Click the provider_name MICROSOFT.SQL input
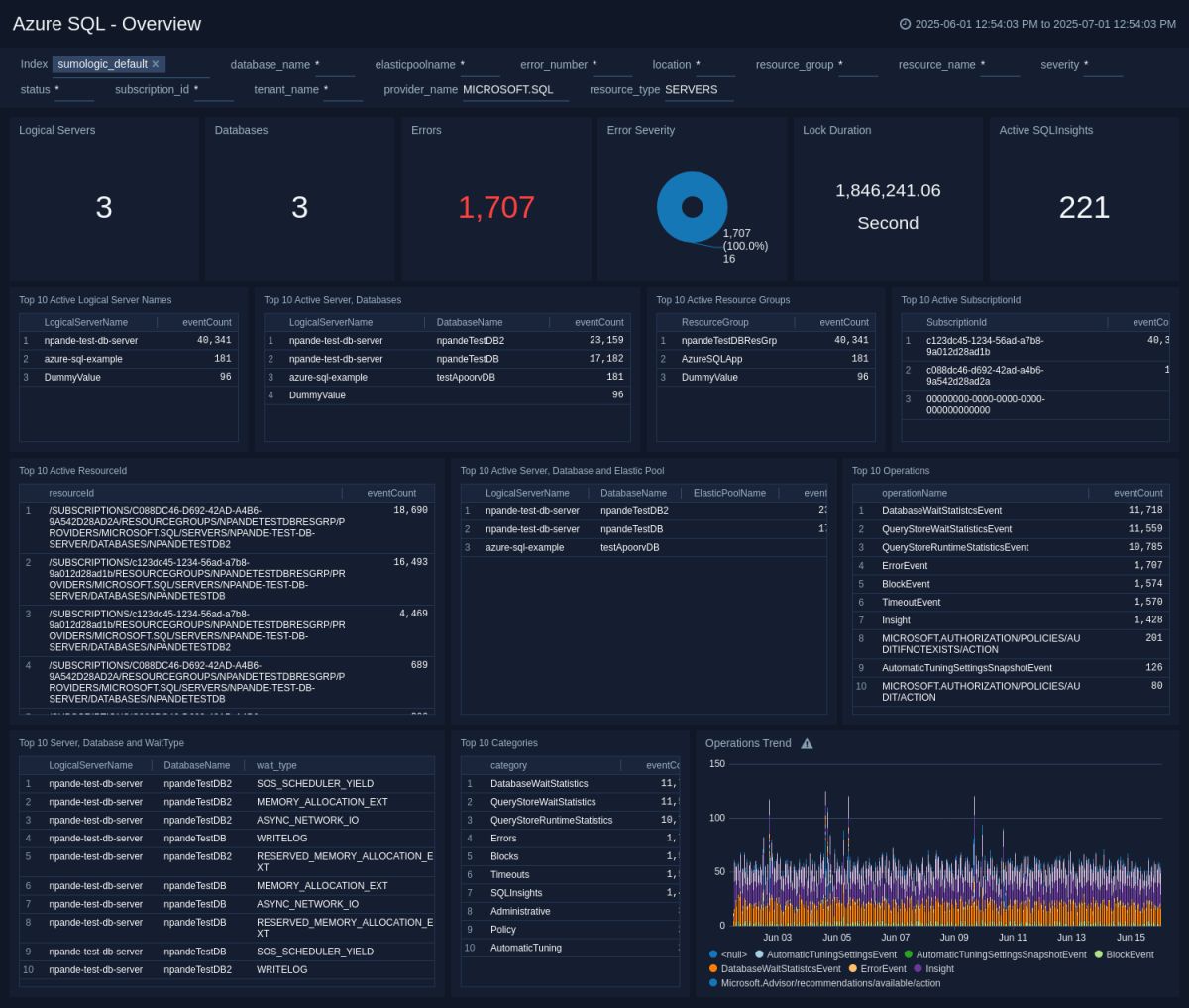Viewport: 1189px width, 1008px height. tap(515, 90)
